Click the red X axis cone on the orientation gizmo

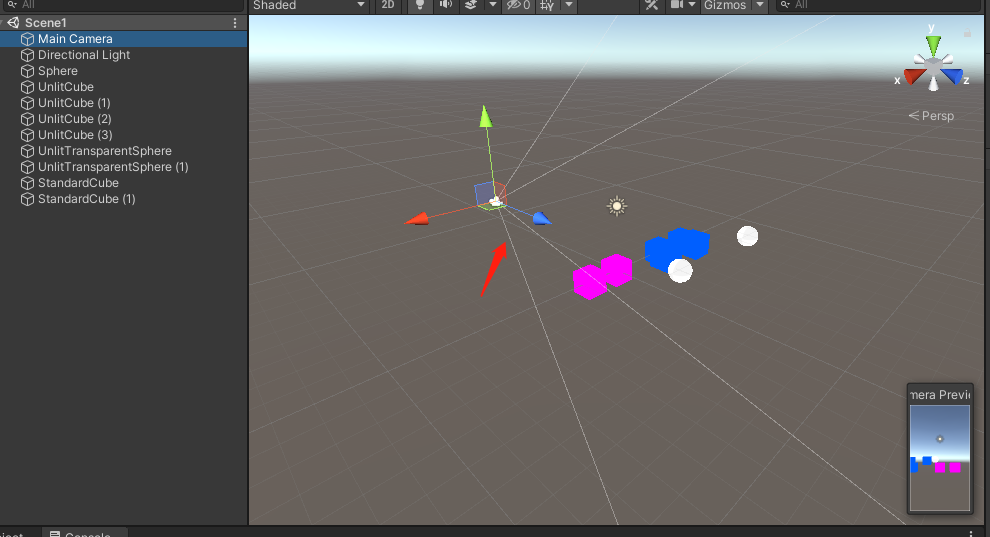click(912, 77)
